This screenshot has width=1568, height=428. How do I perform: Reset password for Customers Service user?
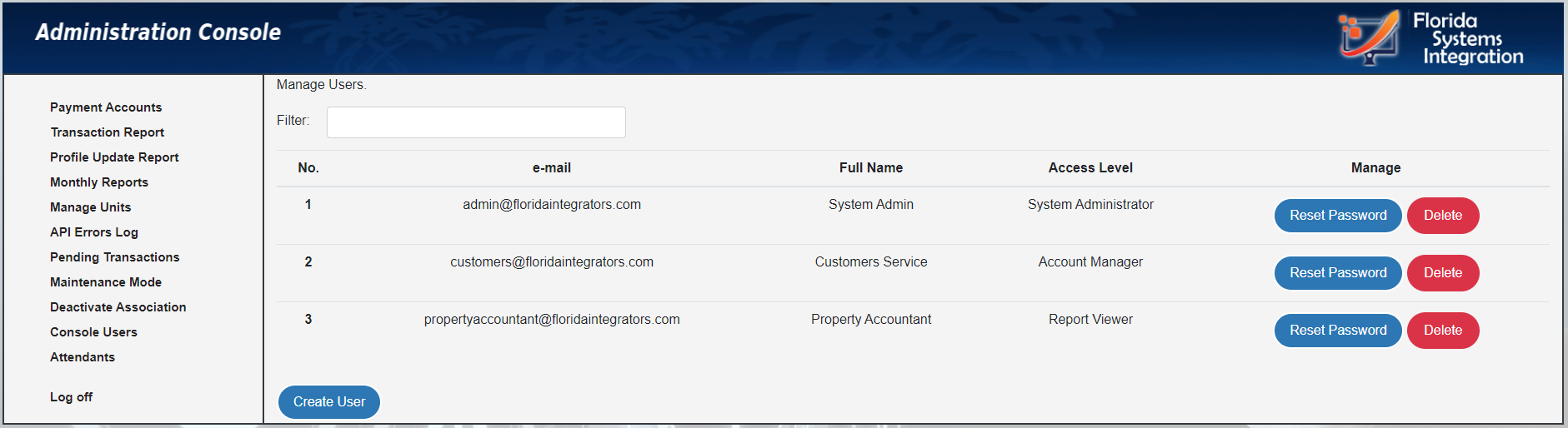tap(1338, 273)
